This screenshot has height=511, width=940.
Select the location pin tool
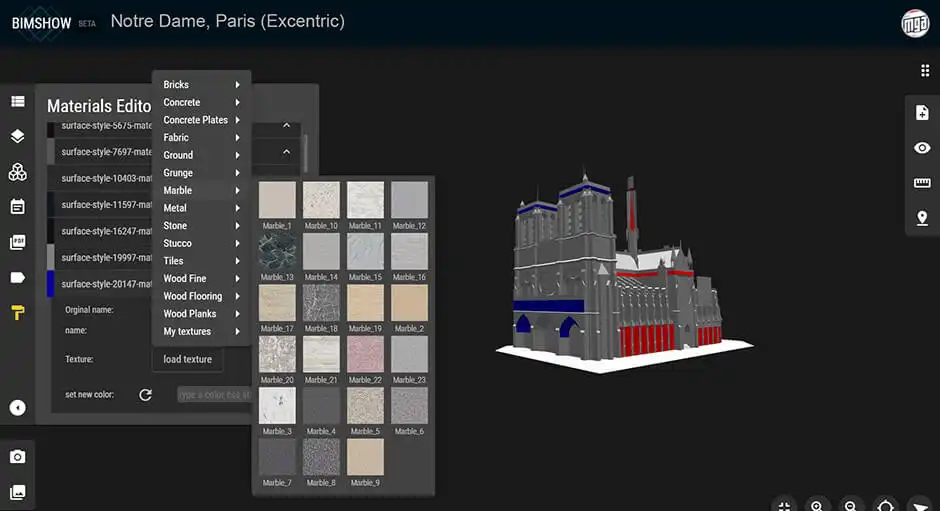pos(922,218)
